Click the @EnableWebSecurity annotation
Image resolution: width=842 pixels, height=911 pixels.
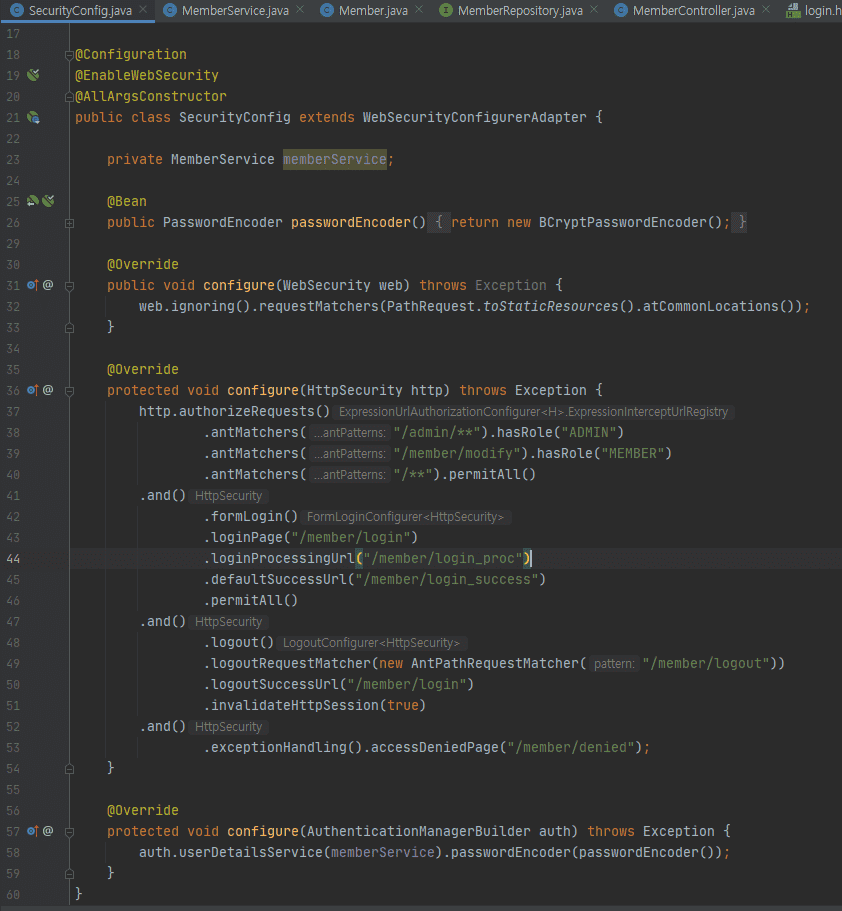pos(146,76)
